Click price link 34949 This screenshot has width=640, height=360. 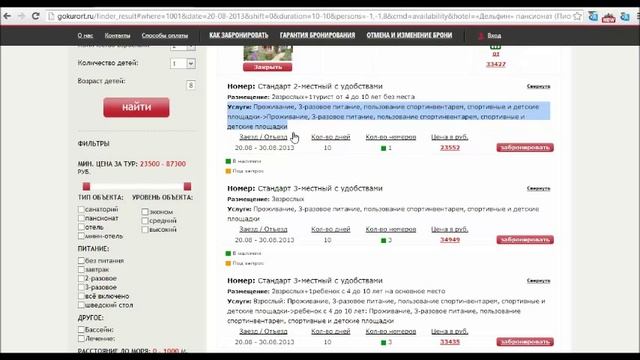click(450, 240)
